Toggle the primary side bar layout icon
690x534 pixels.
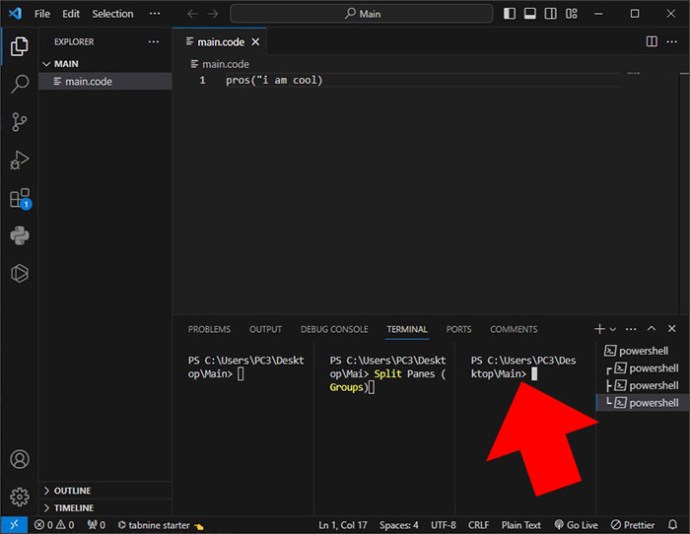pyautogui.click(x=510, y=14)
